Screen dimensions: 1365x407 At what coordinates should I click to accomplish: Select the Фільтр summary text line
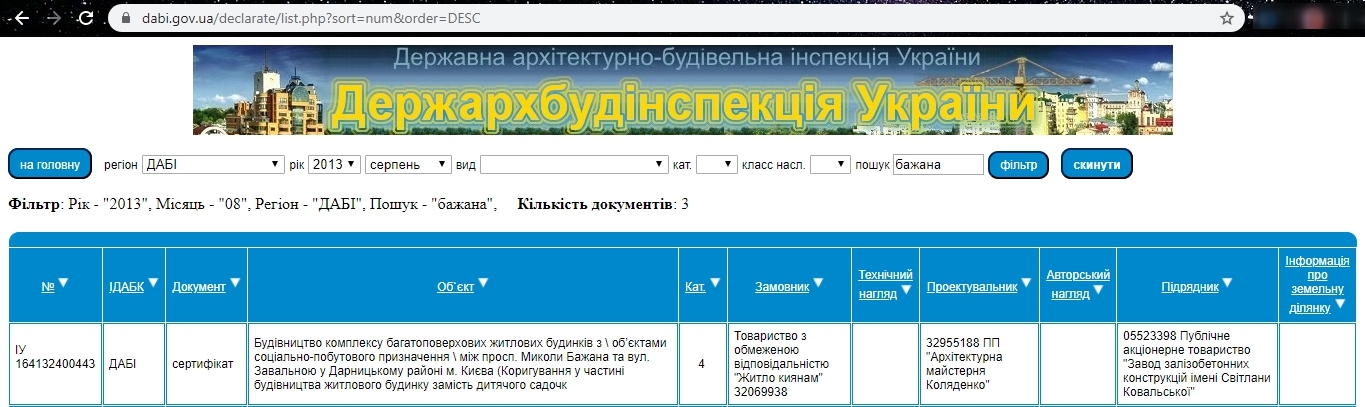pyautogui.click(x=253, y=204)
